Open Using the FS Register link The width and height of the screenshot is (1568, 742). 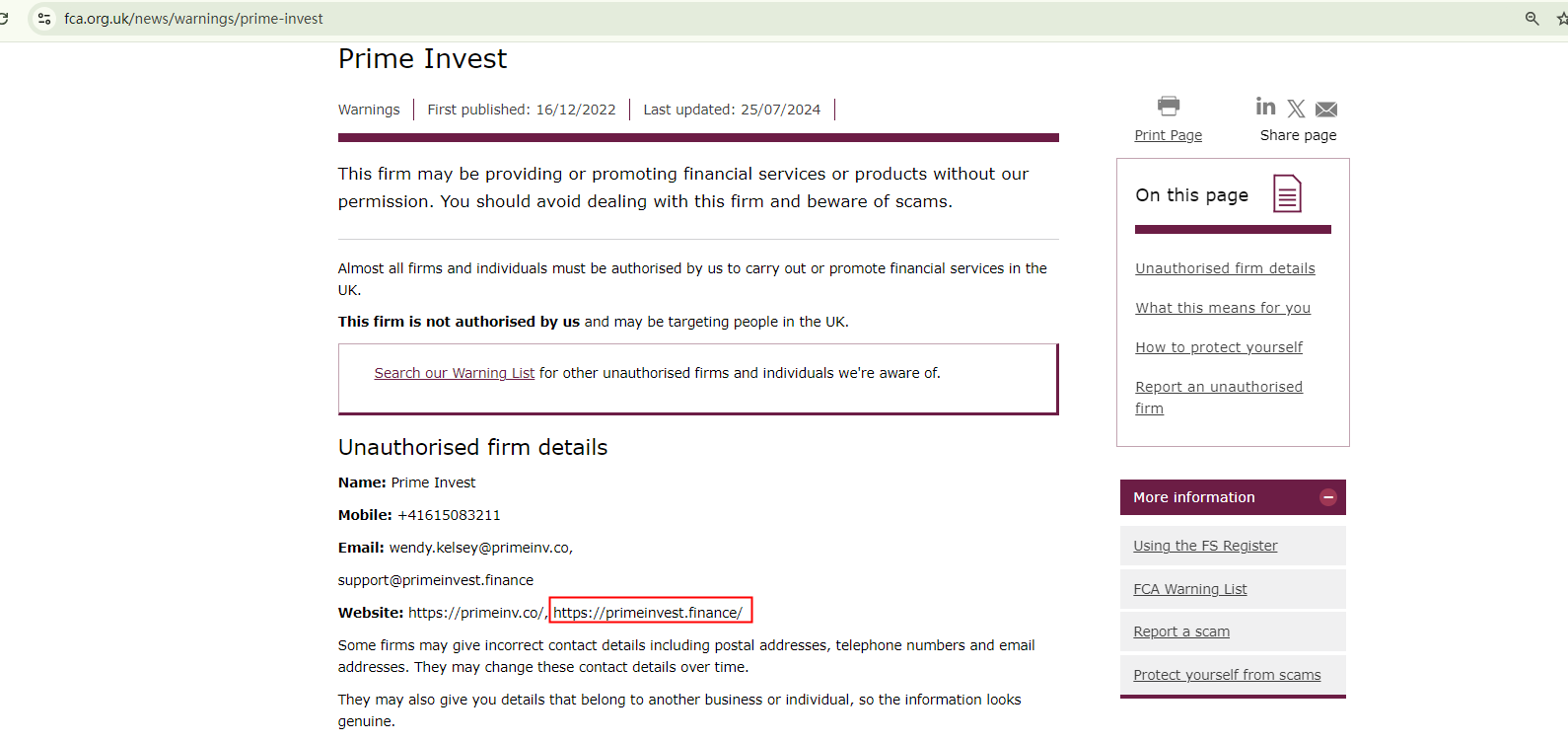pos(1205,546)
